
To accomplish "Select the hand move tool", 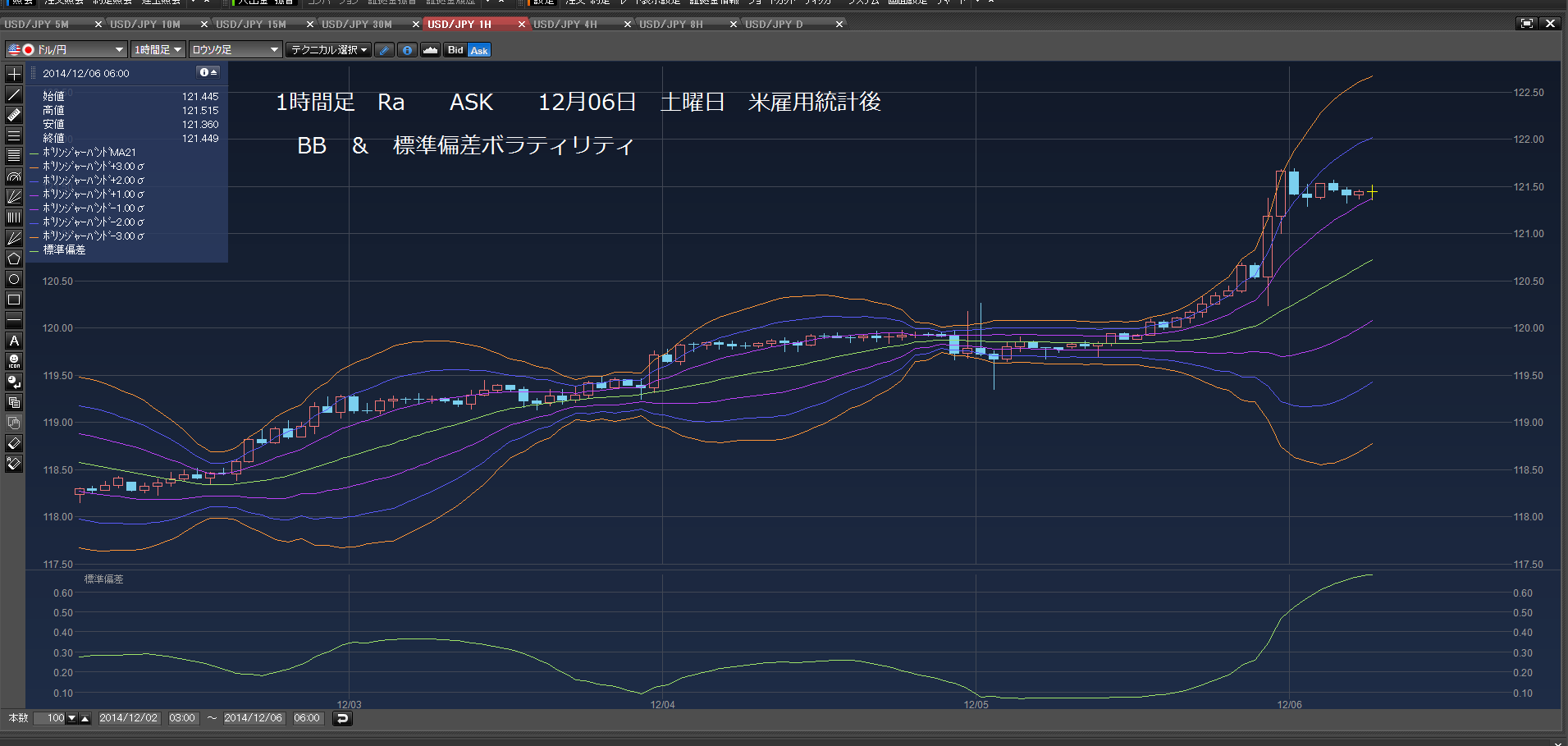I will pyautogui.click(x=14, y=423).
